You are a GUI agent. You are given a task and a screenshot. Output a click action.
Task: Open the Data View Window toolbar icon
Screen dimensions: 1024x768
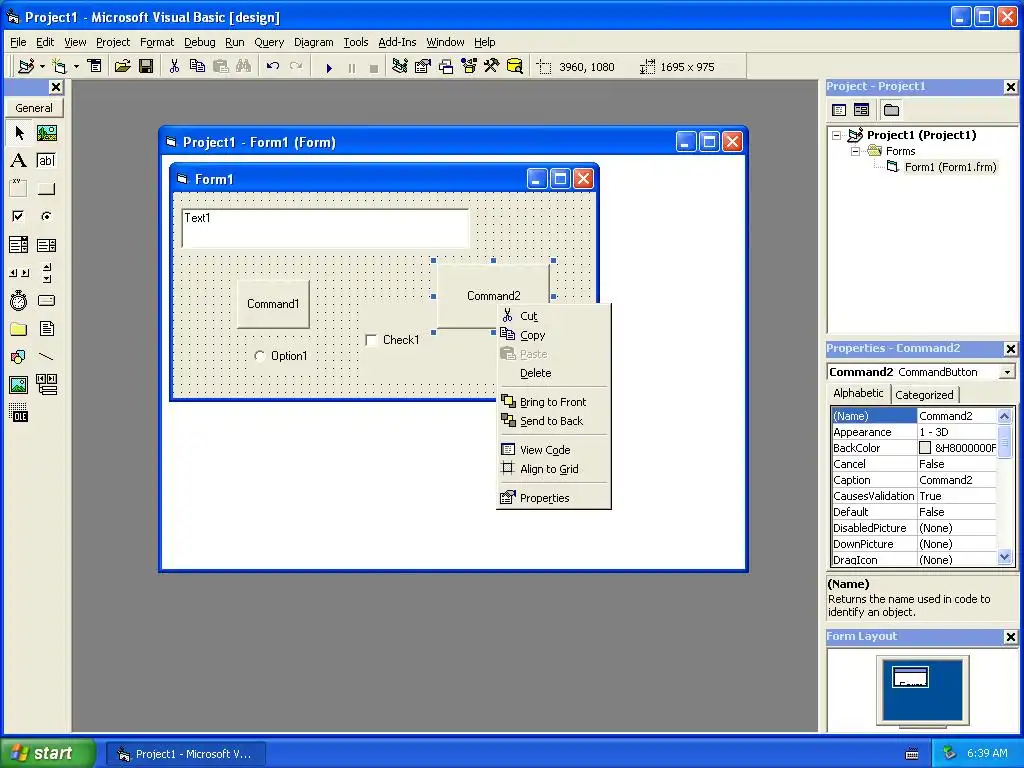tap(515, 66)
